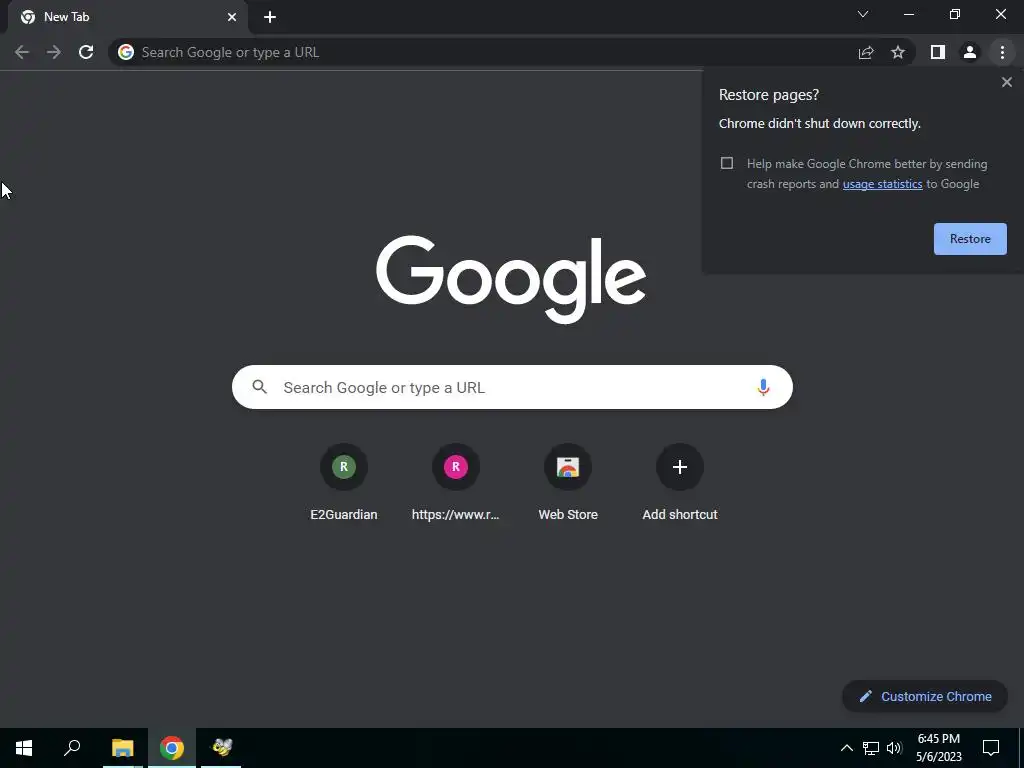Minimize the Chrome window
This screenshot has height=768, width=1024.
908,14
